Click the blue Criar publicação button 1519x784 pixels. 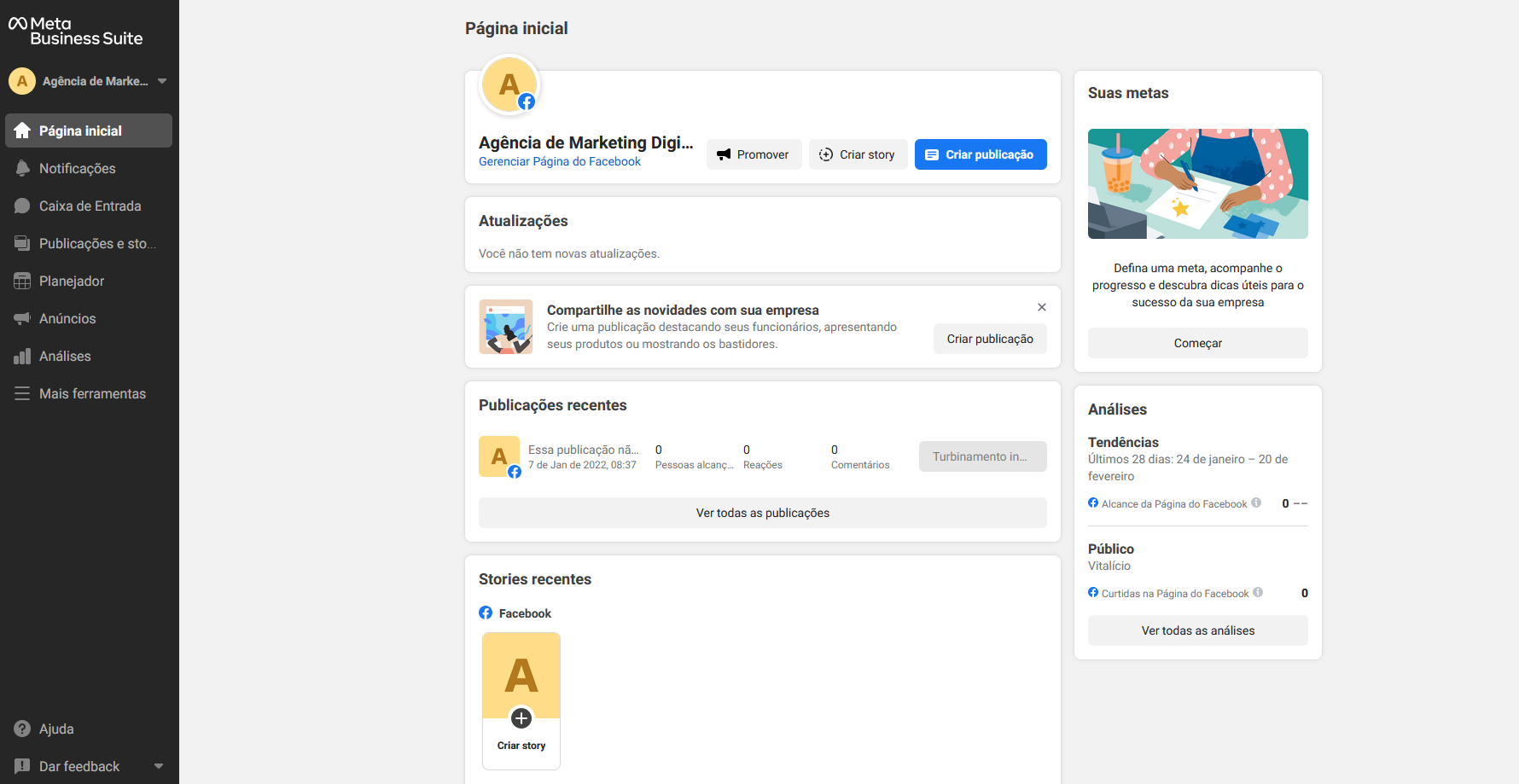981,154
